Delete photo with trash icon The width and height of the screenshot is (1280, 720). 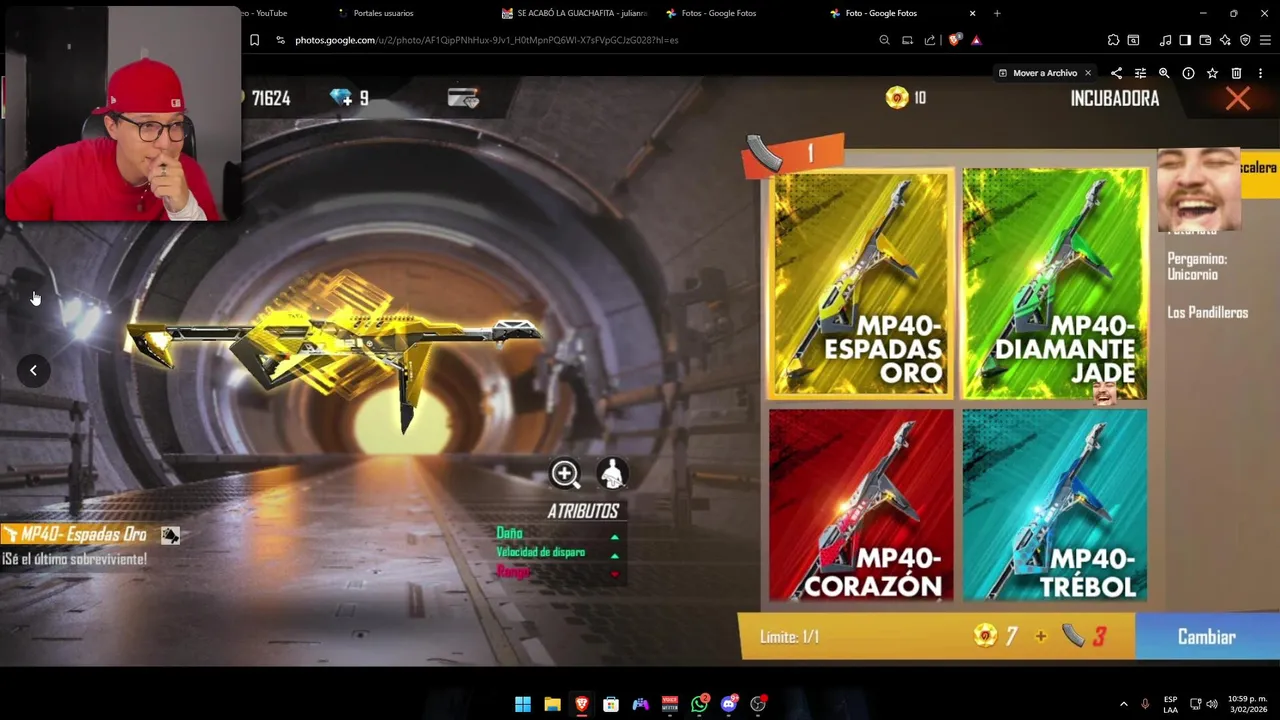click(1236, 73)
